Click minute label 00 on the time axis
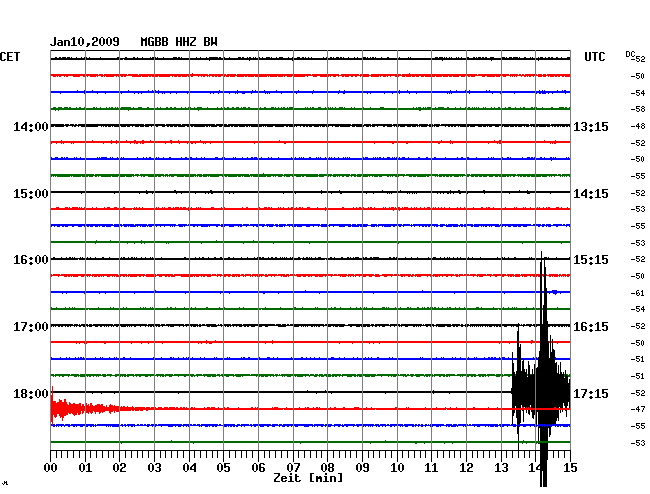 pyautogui.click(x=51, y=468)
